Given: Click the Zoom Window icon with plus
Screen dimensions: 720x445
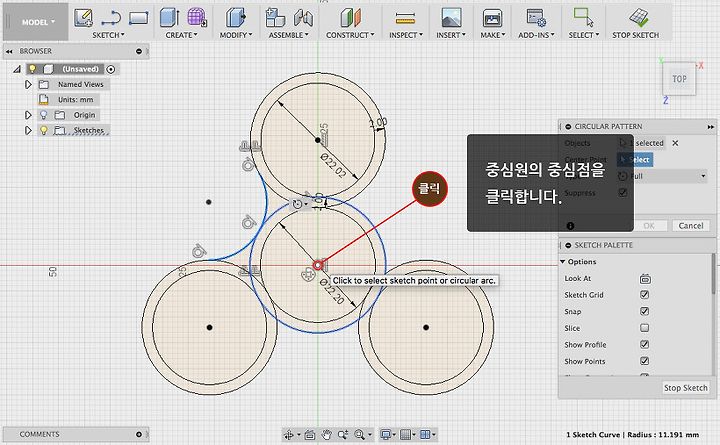Looking at the screenshot, I should click(343, 434).
